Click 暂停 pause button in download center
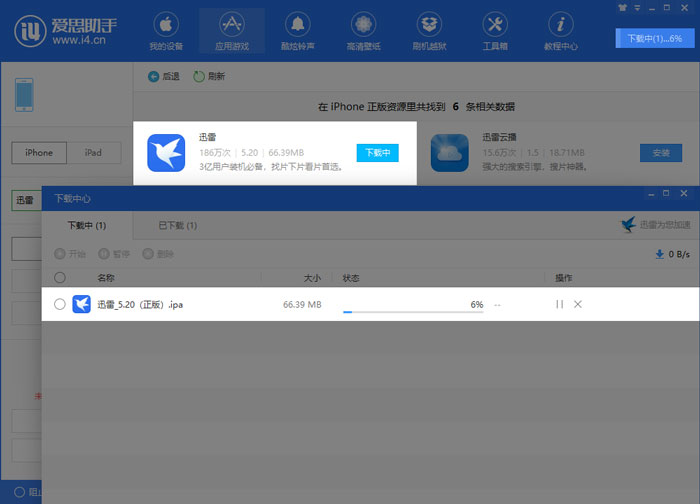Screen dimensions: 700x504 click(114, 254)
